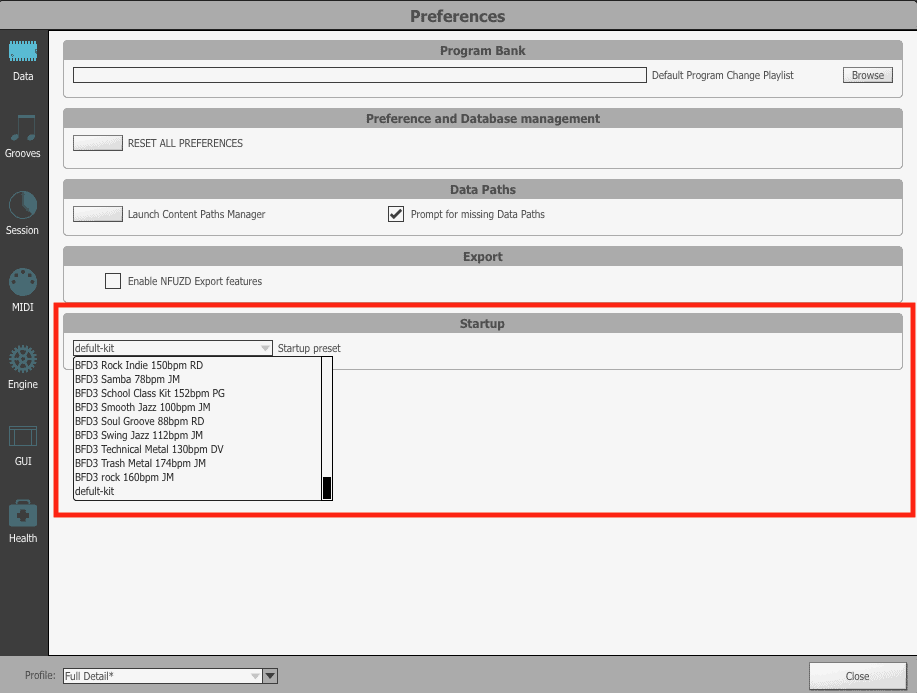Enable NFUZD Export features checkbox

[x=113, y=281]
